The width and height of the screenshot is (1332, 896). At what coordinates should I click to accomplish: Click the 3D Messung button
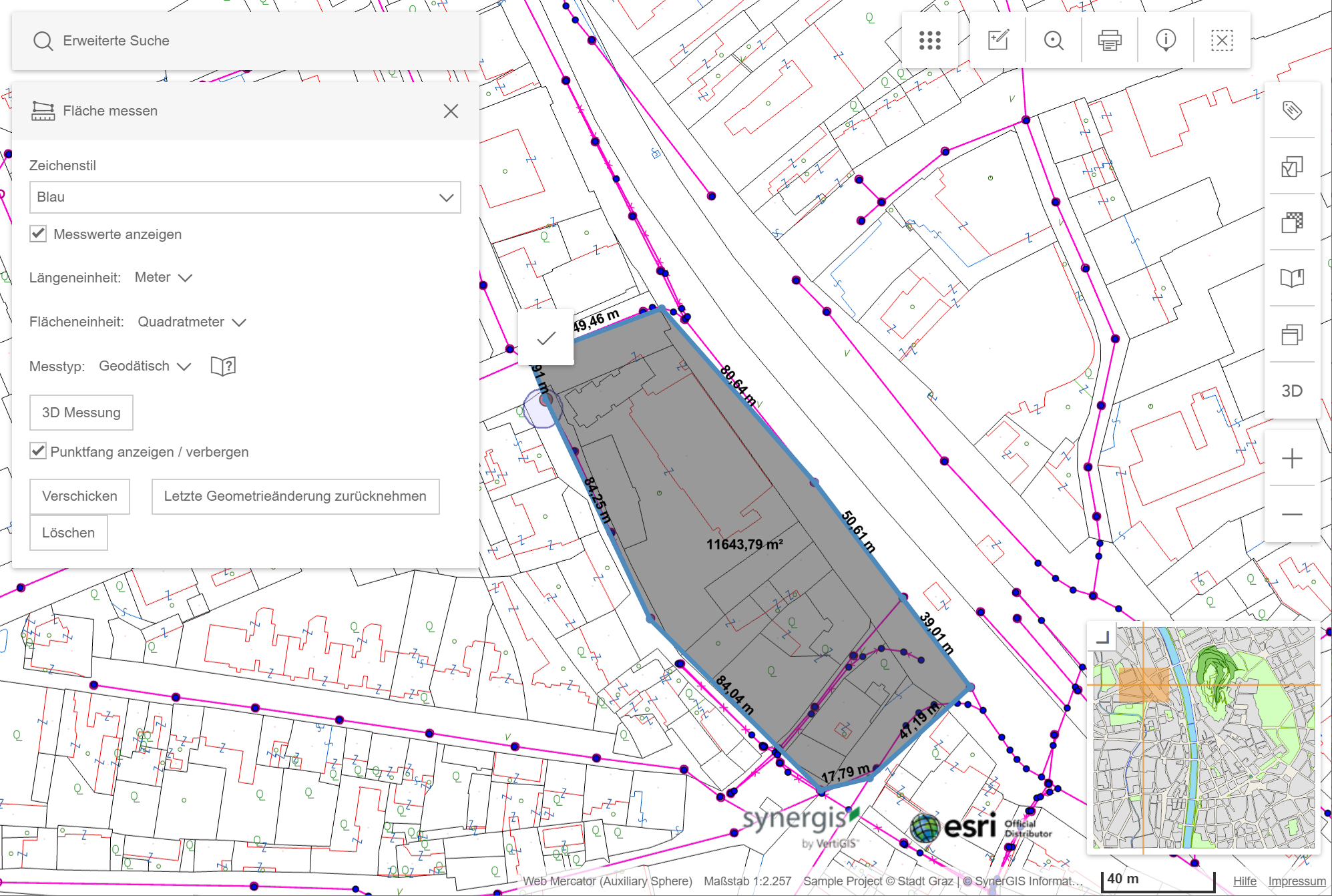[81, 413]
